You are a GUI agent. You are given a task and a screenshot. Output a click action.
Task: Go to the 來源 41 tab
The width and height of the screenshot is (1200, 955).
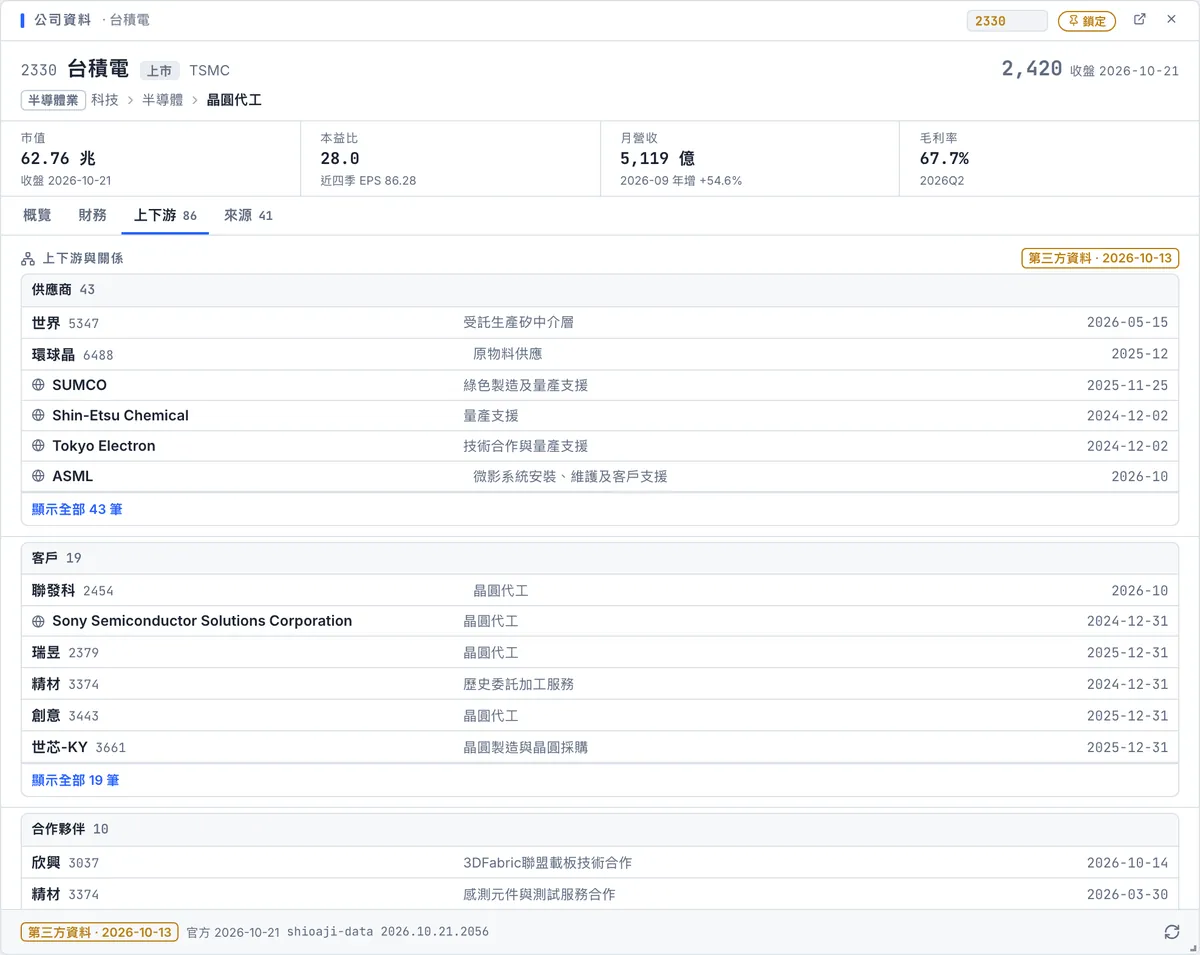(x=248, y=215)
